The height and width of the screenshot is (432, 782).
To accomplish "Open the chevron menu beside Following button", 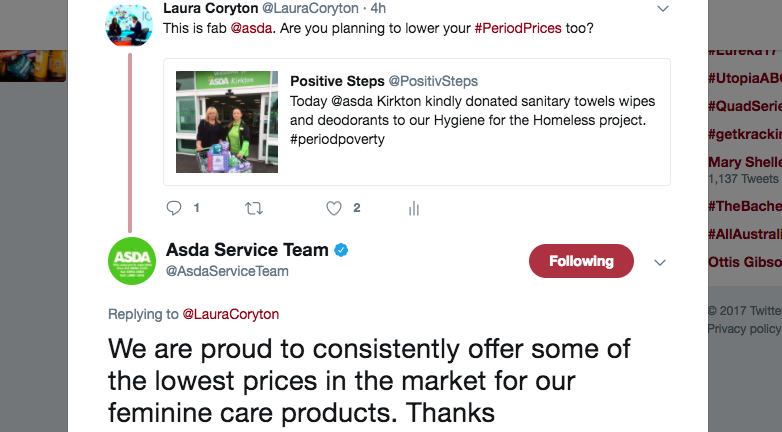I will click(x=660, y=262).
